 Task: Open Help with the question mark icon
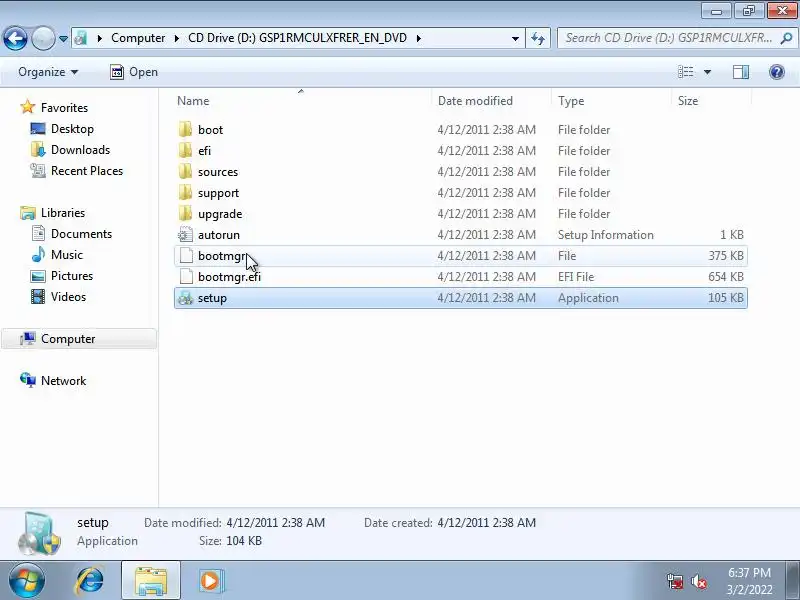(777, 72)
